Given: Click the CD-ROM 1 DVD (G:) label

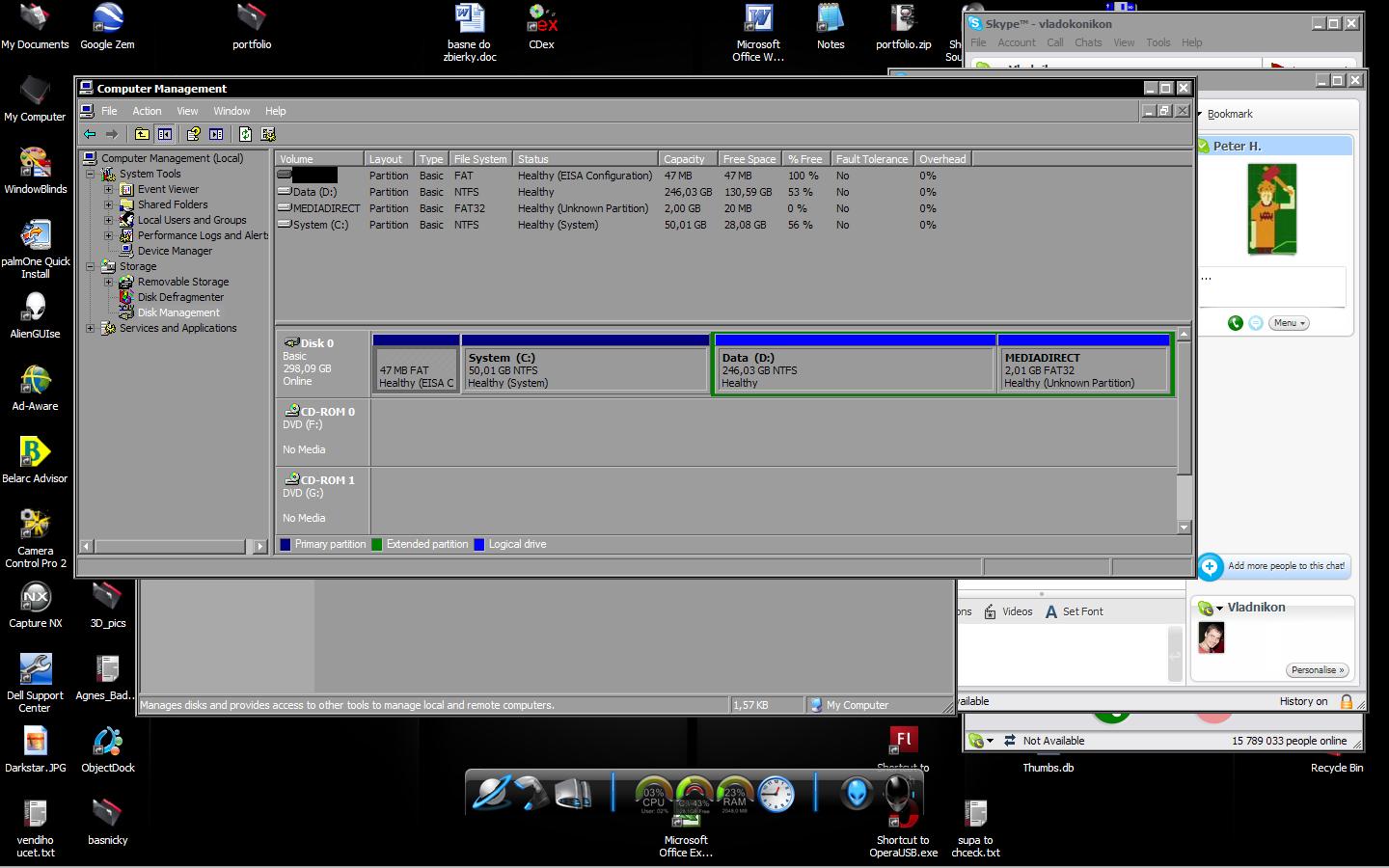Looking at the screenshot, I should point(322,500).
